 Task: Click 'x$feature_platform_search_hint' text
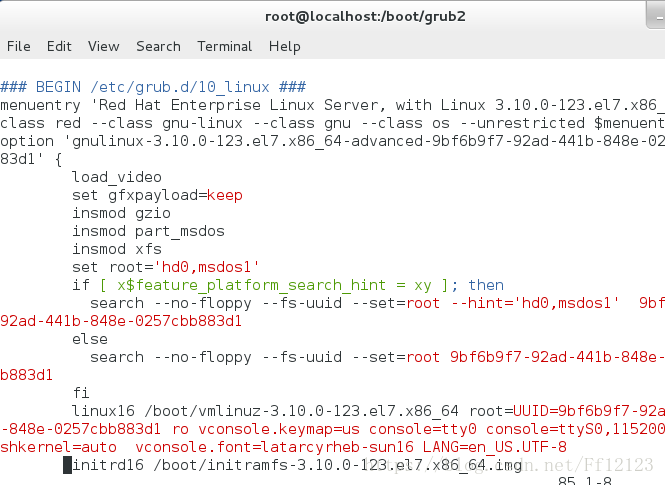(x=251, y=285)
